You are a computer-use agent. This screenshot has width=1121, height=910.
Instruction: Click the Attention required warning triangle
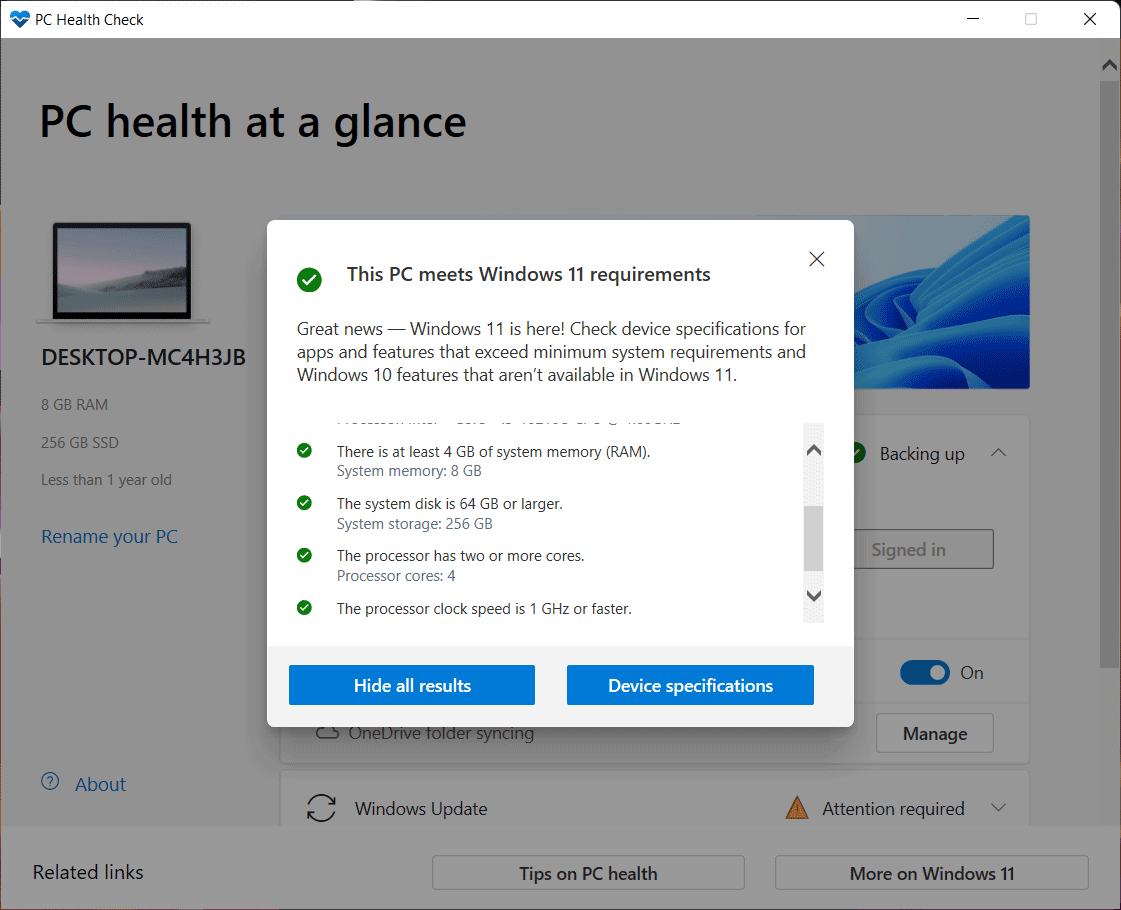coord(797,808)
